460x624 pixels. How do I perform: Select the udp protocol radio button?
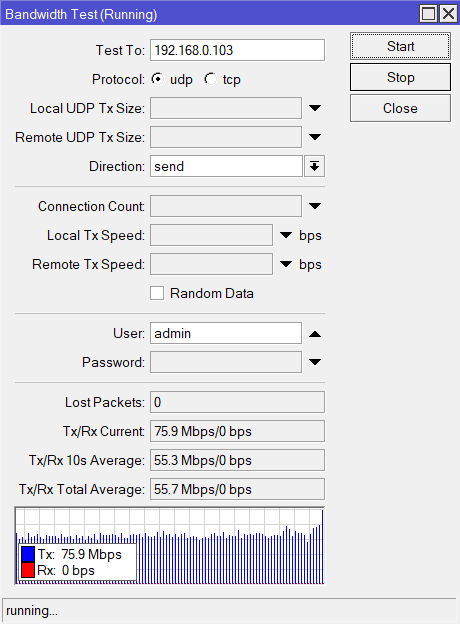tap(158, 79)
